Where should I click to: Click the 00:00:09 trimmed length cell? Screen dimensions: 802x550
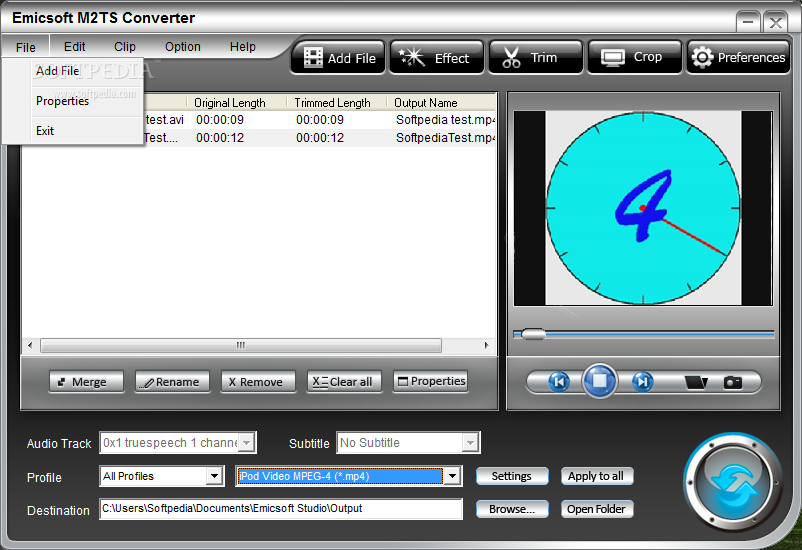pyautogui.click(x=320, y=120)
